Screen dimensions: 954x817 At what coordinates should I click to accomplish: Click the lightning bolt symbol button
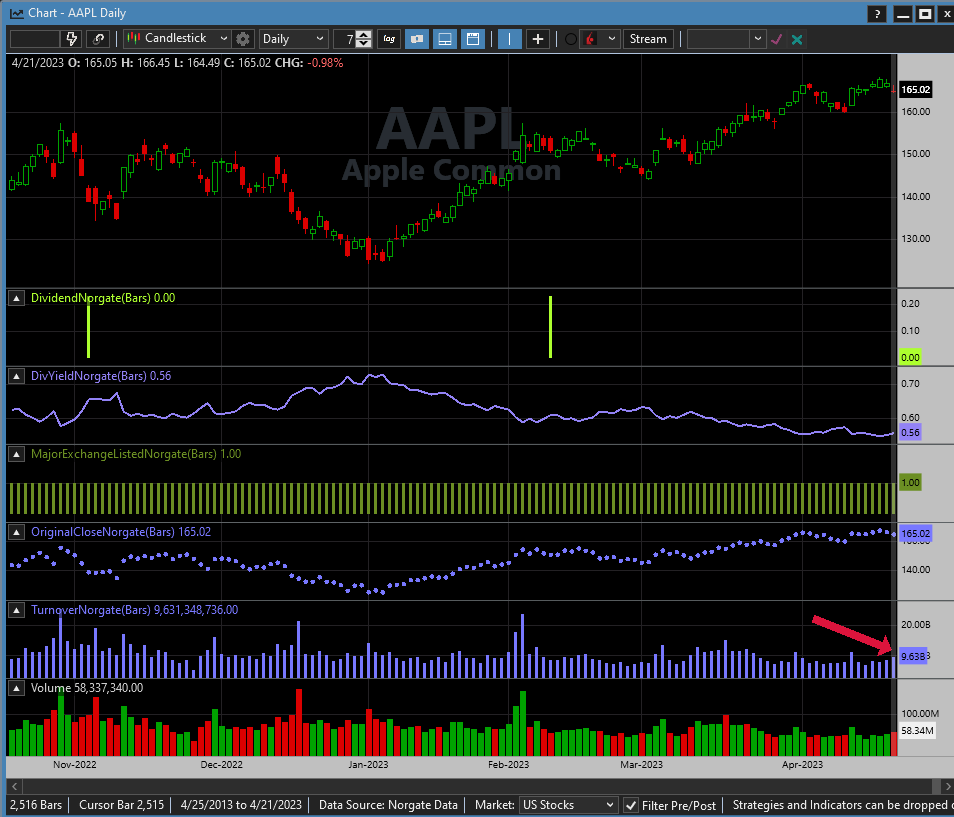tap(71, 39)
